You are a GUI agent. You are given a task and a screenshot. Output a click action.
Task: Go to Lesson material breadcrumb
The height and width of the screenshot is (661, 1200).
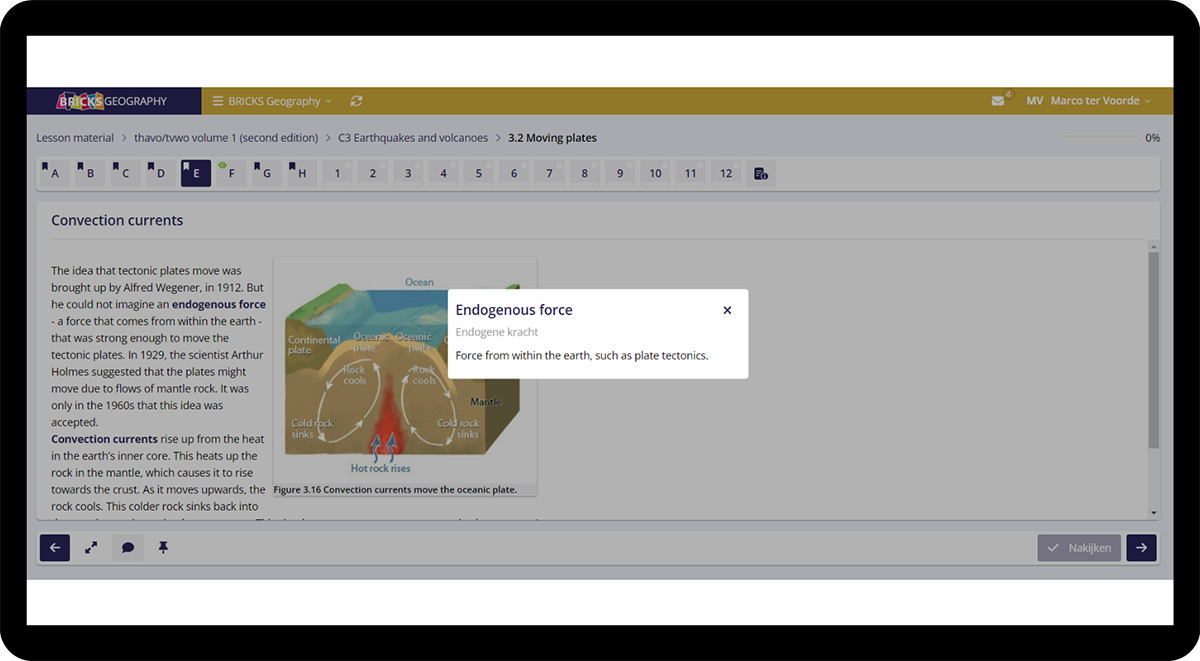click(75, 138)
